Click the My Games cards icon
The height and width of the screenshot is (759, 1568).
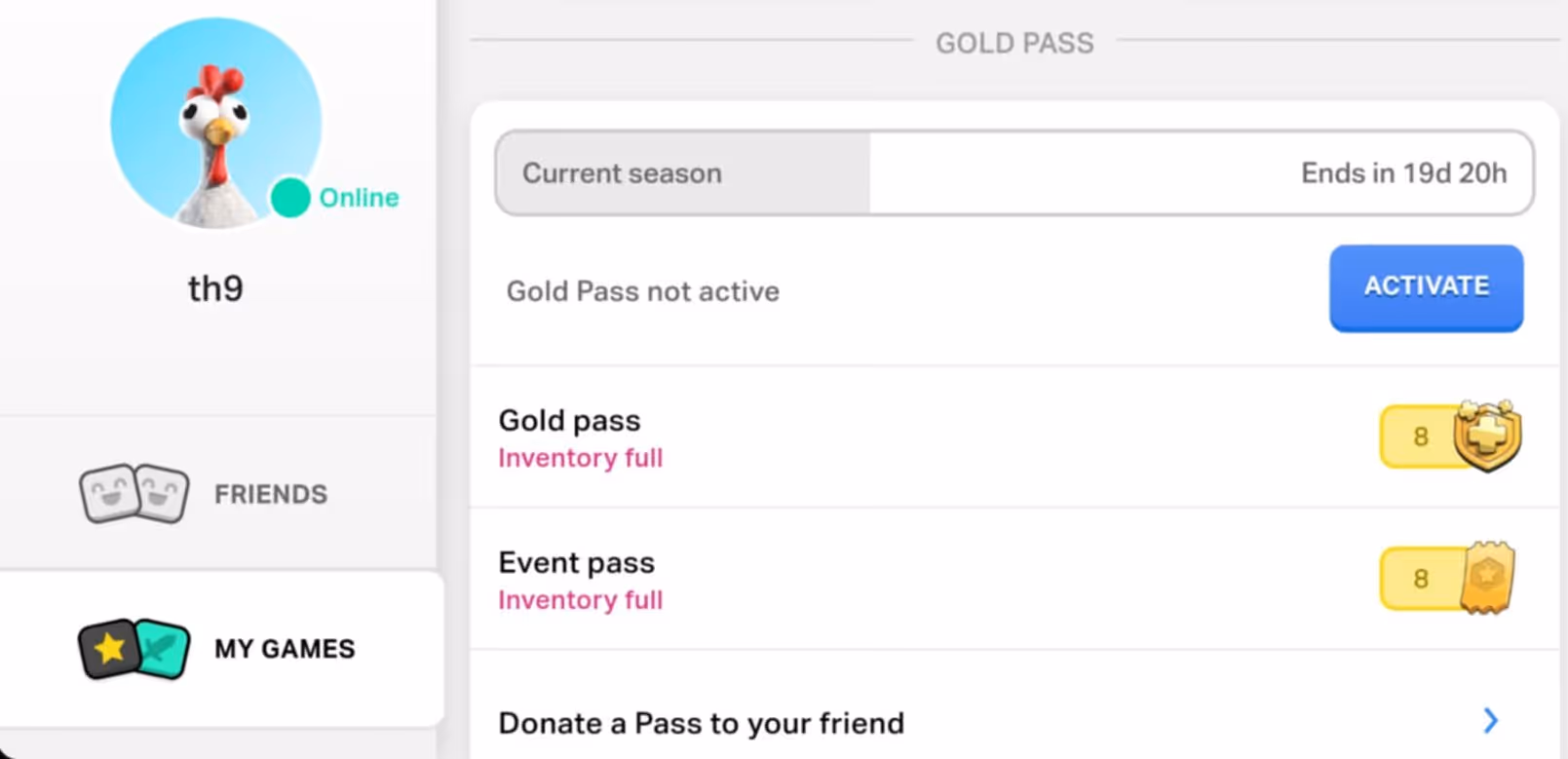pos(134,649)
